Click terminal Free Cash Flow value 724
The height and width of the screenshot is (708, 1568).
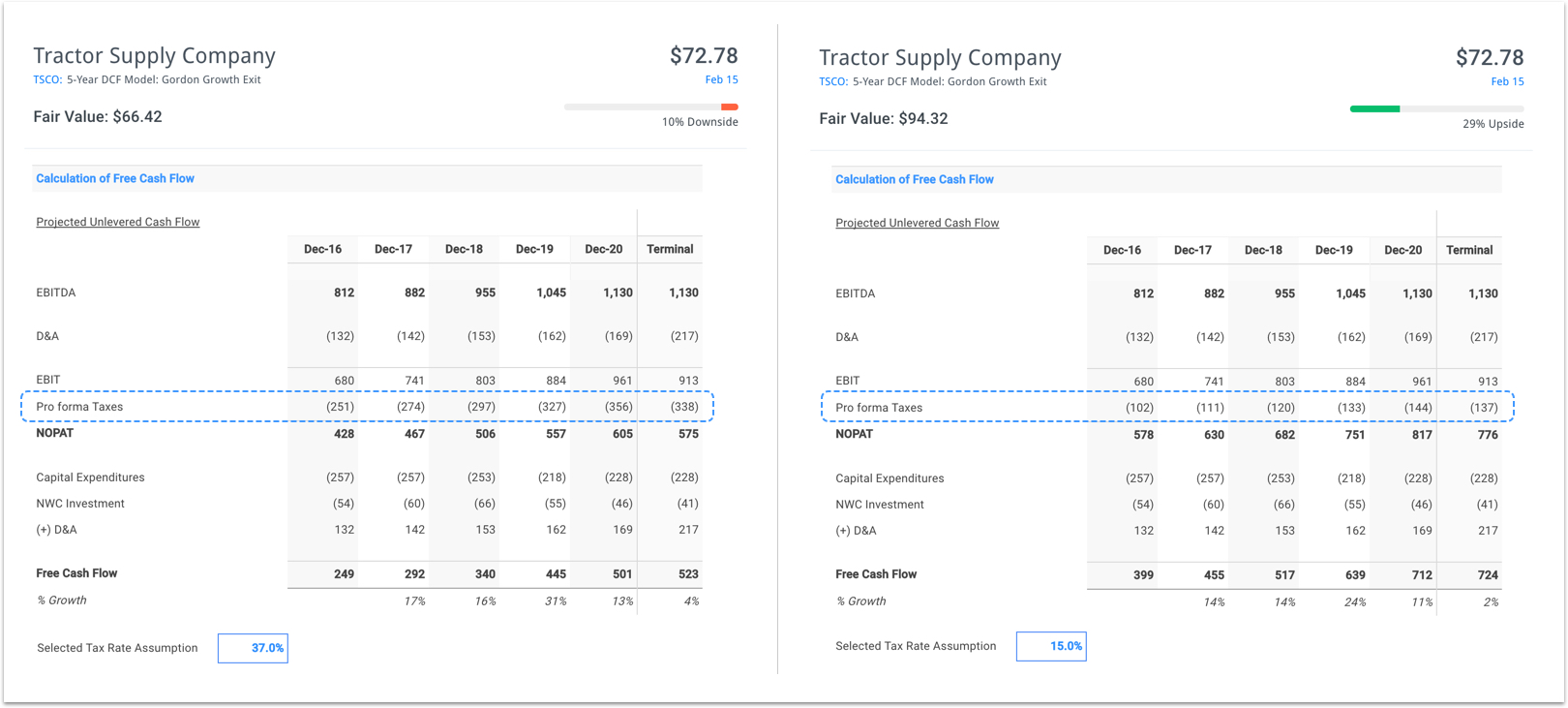[x=1488, y=575]
